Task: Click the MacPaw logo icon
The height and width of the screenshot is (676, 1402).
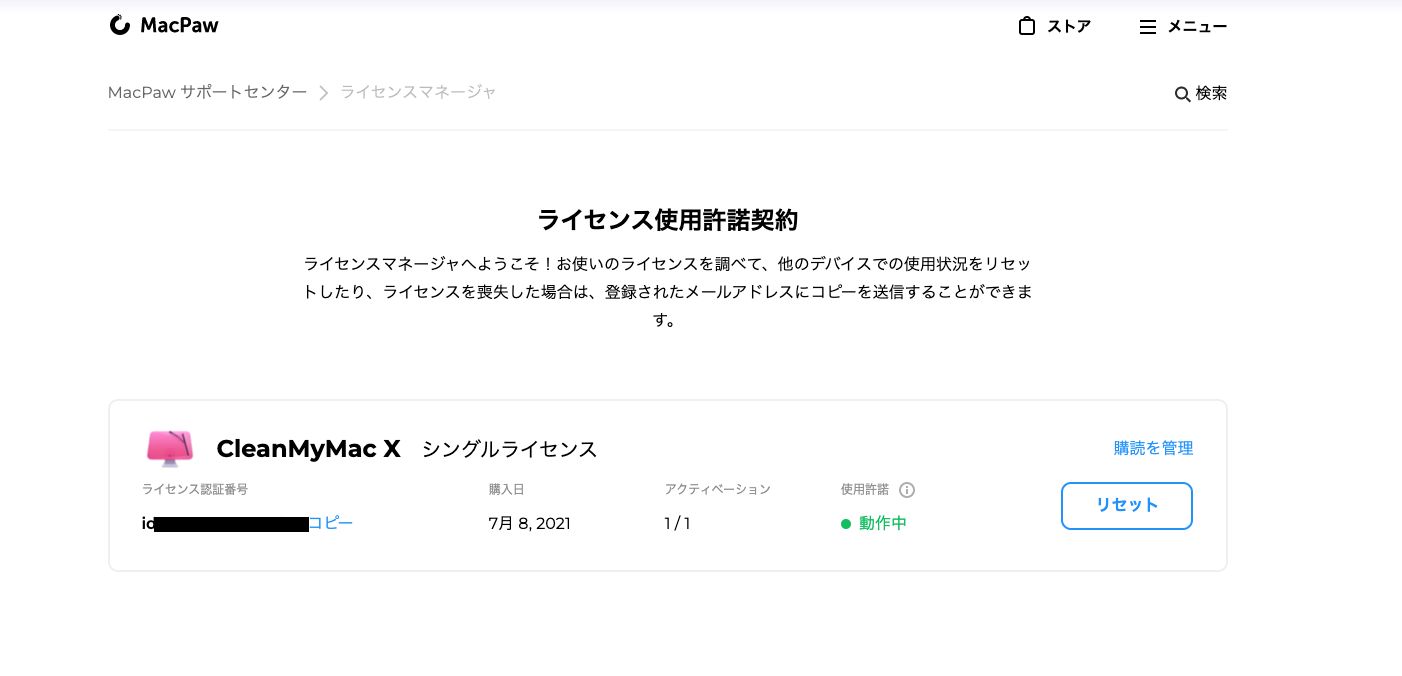Action: [x=120, y=26]
